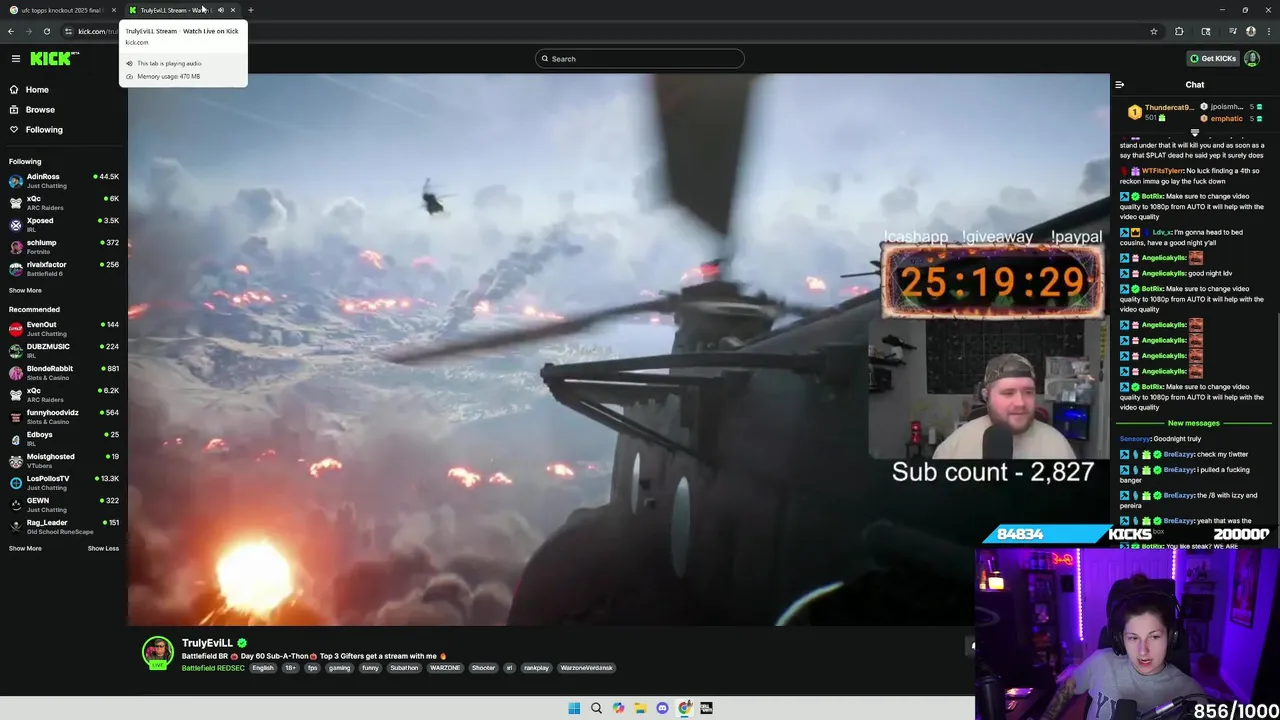1280x720 pixels.
Task: Expand Show More under Following list
Action: point(25,291)
